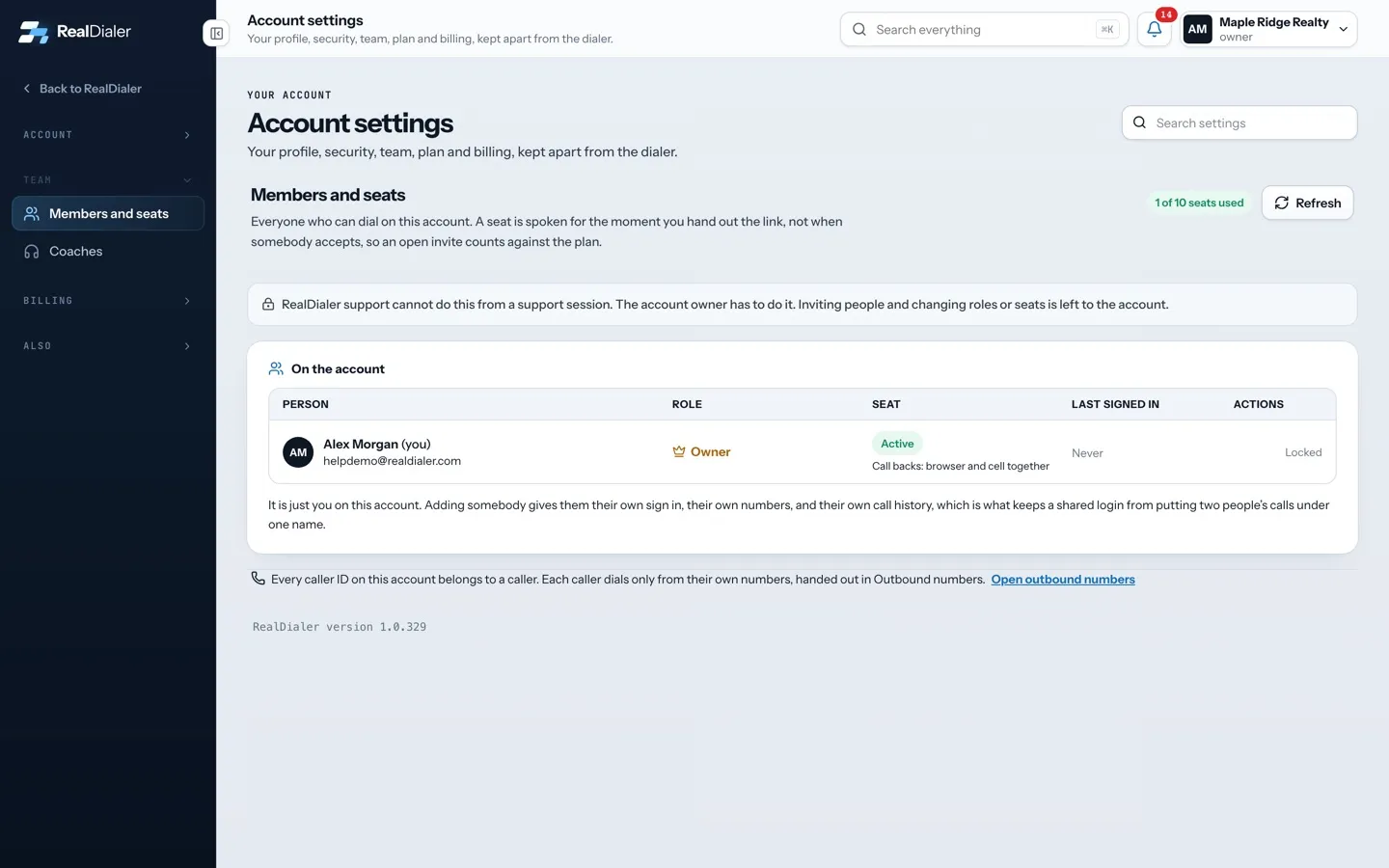
Task: Click the 1 of 10 seats used badge
Action: (x=1199, y=203)
